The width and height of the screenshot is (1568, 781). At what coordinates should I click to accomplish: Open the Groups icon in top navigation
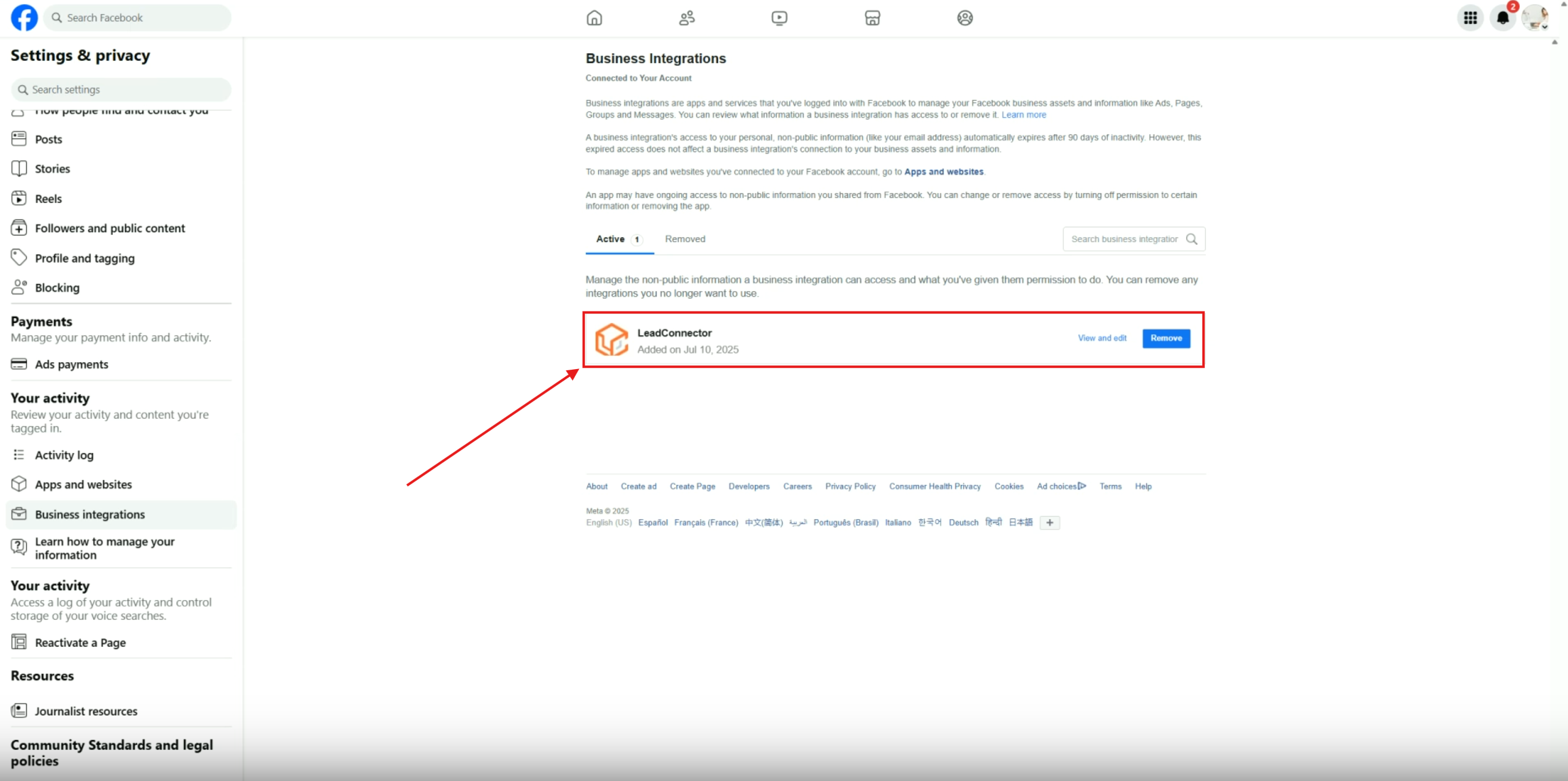964,18
